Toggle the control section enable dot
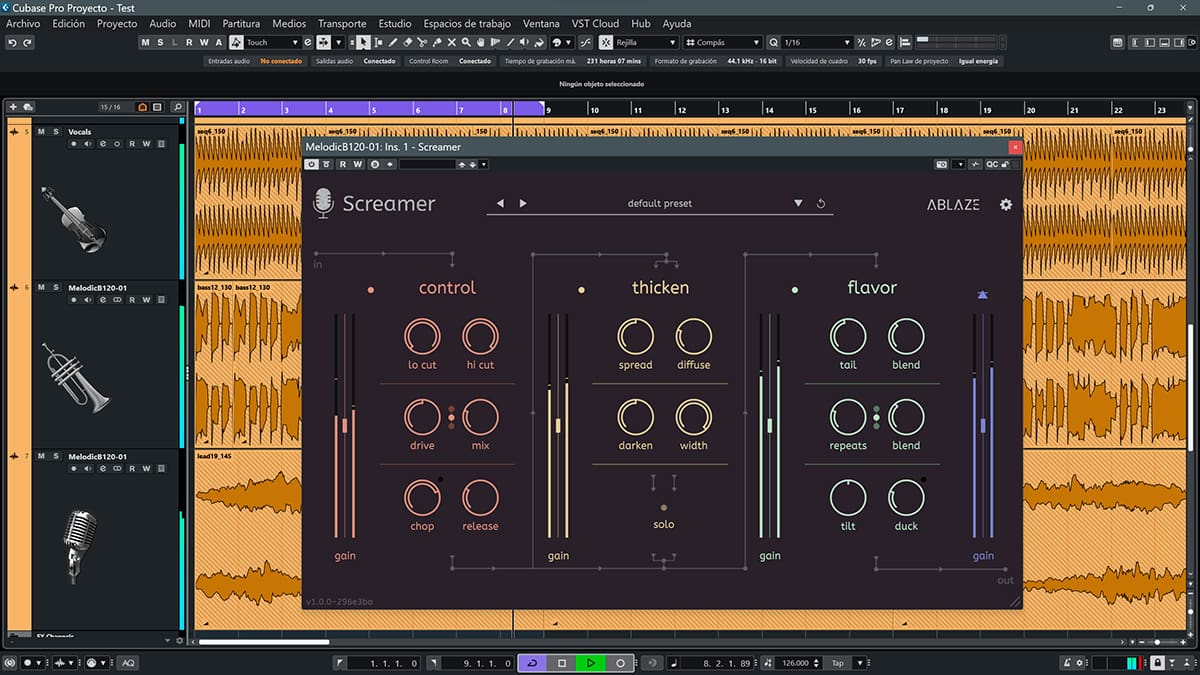 coord(371,290)
